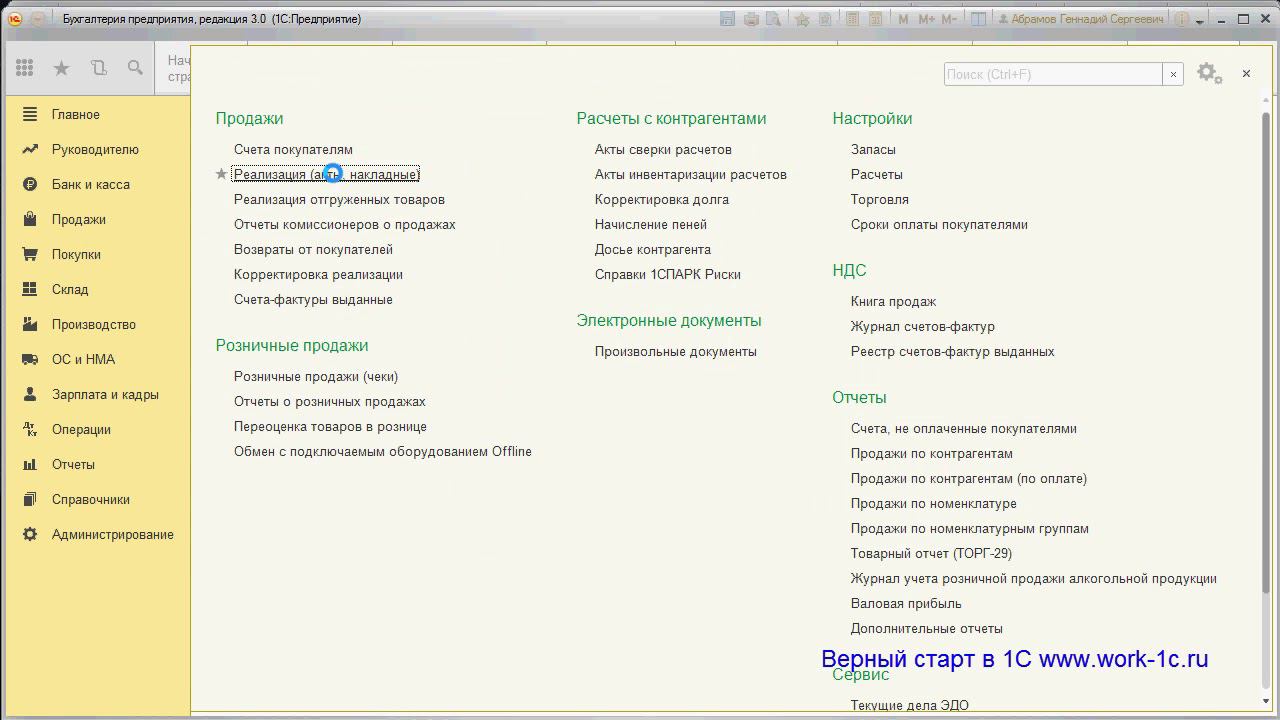Viewport: 1280px width, 720px height.
Task: Open Валовая прибыль report
Action: (x=906, y=603)
